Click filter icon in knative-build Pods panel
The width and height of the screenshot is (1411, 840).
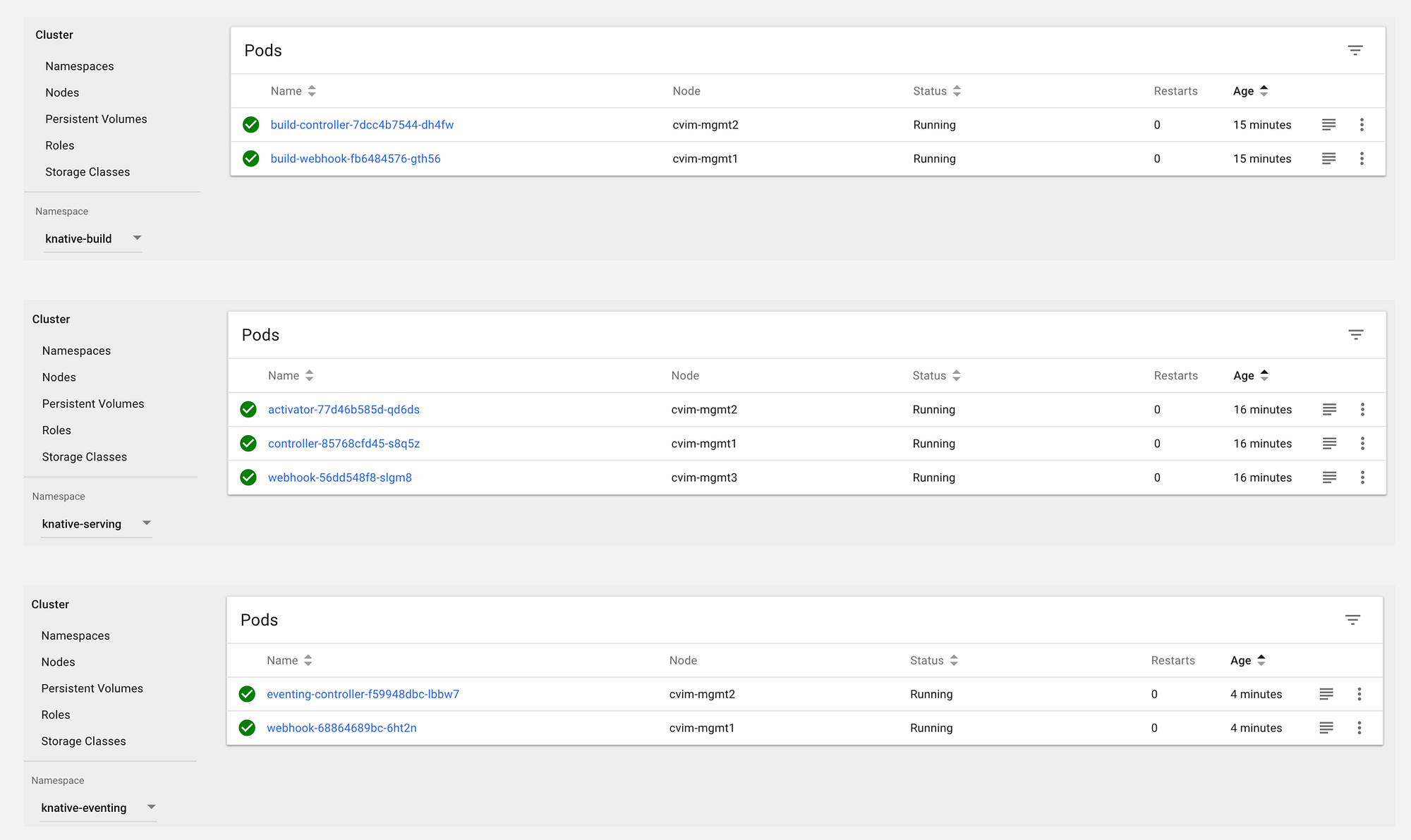(x=1355, y=50)
